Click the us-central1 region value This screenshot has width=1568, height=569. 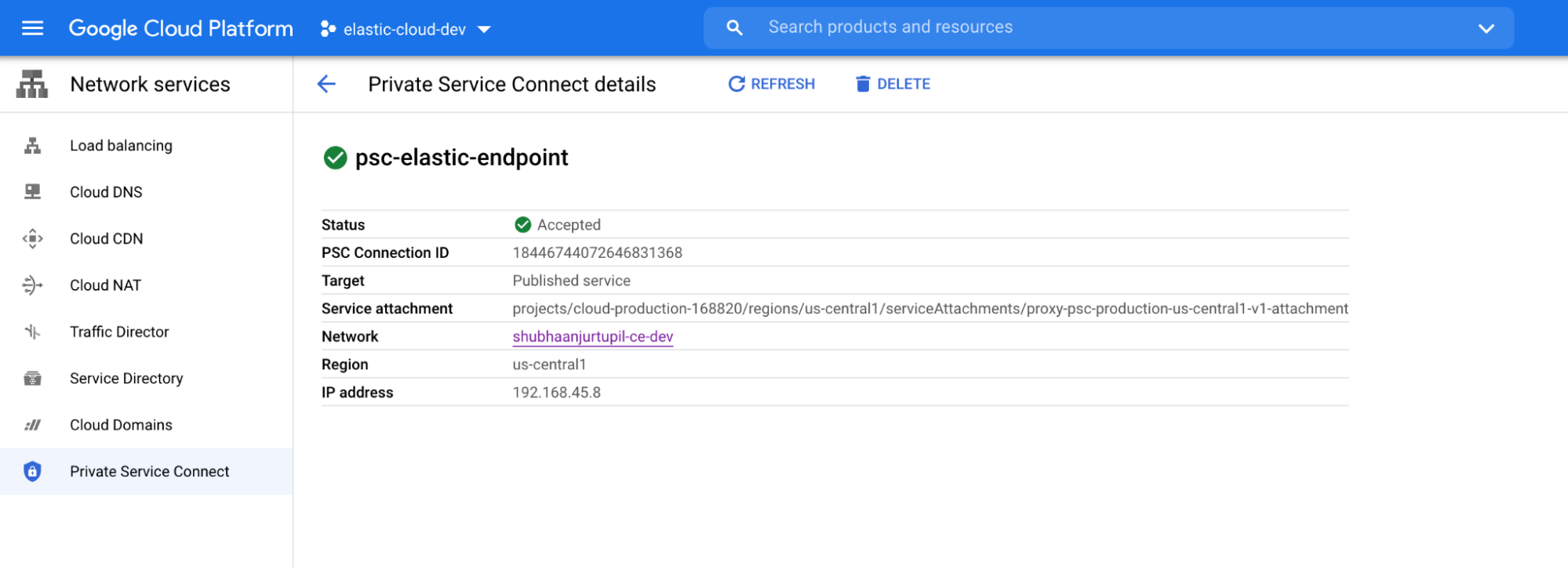pos(549,364)
